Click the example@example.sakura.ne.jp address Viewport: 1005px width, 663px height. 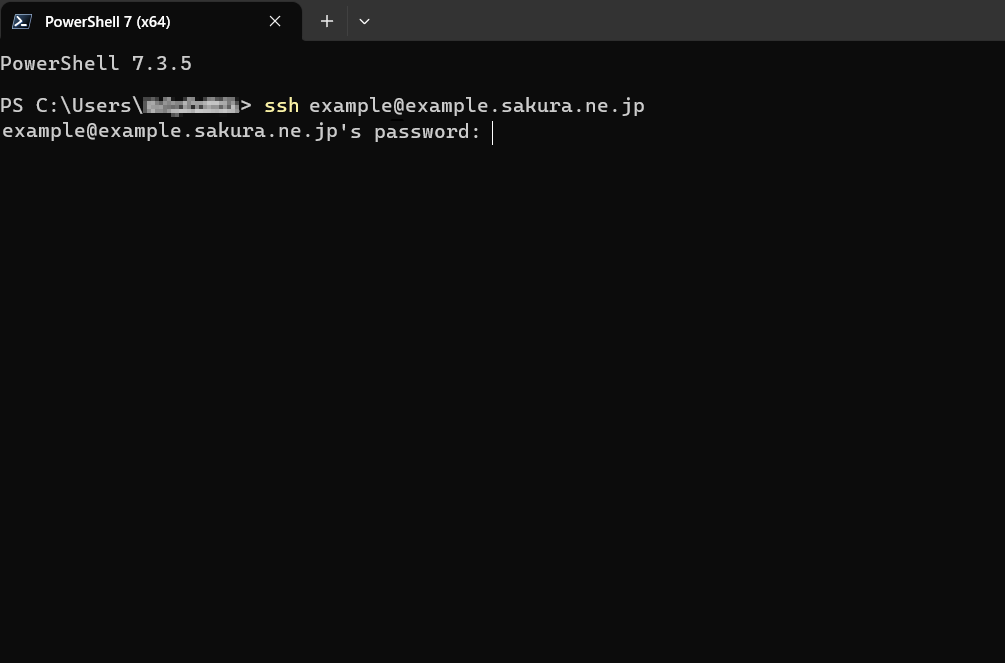(475, 105)
